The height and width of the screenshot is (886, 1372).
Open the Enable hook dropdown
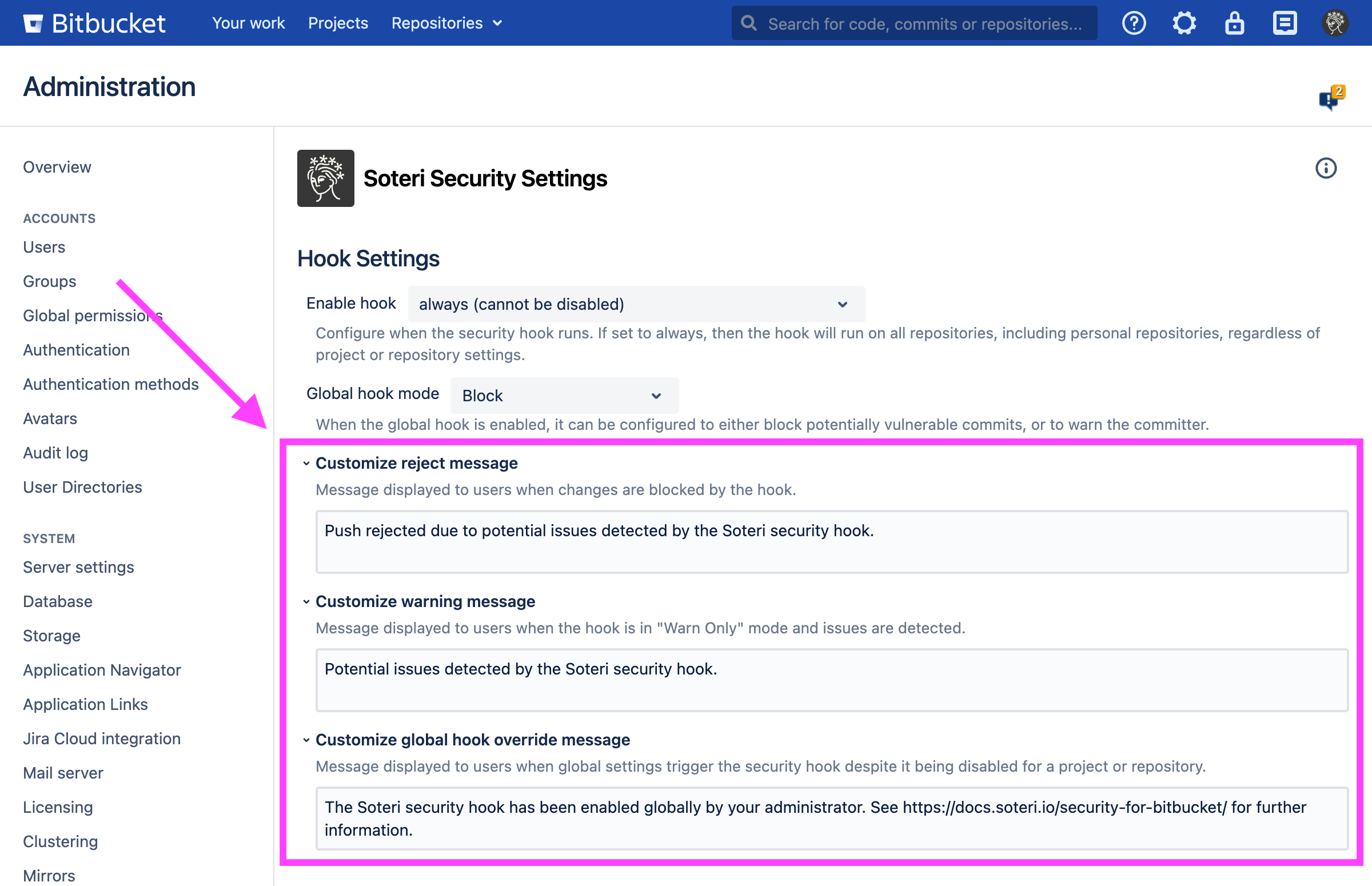point(635,304)
